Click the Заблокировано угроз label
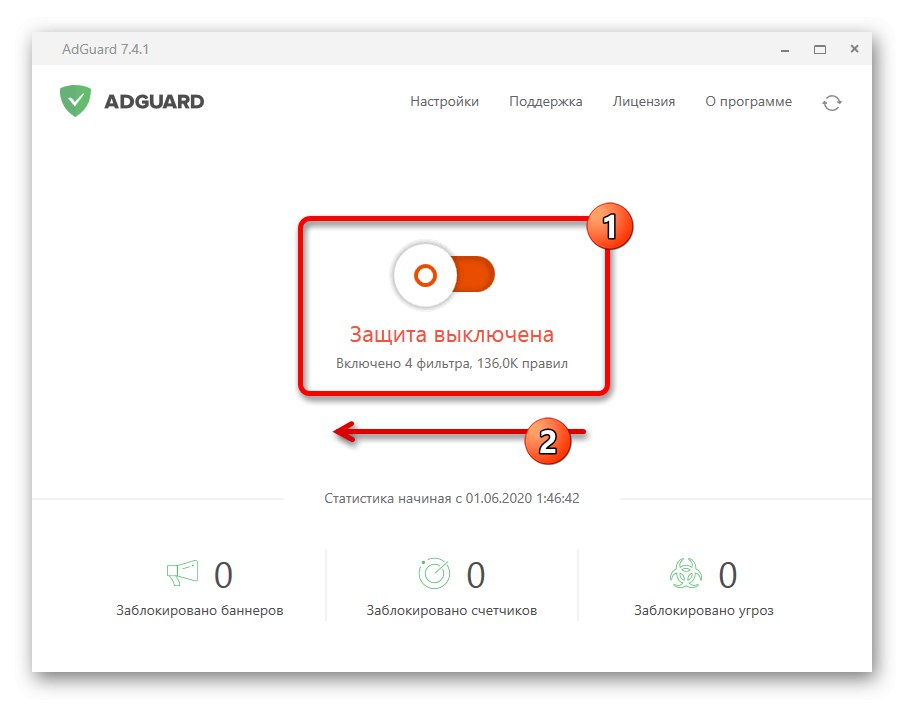The height and width of the screenshot is (704, 904). pyautogui.click(x=704, y=610)
